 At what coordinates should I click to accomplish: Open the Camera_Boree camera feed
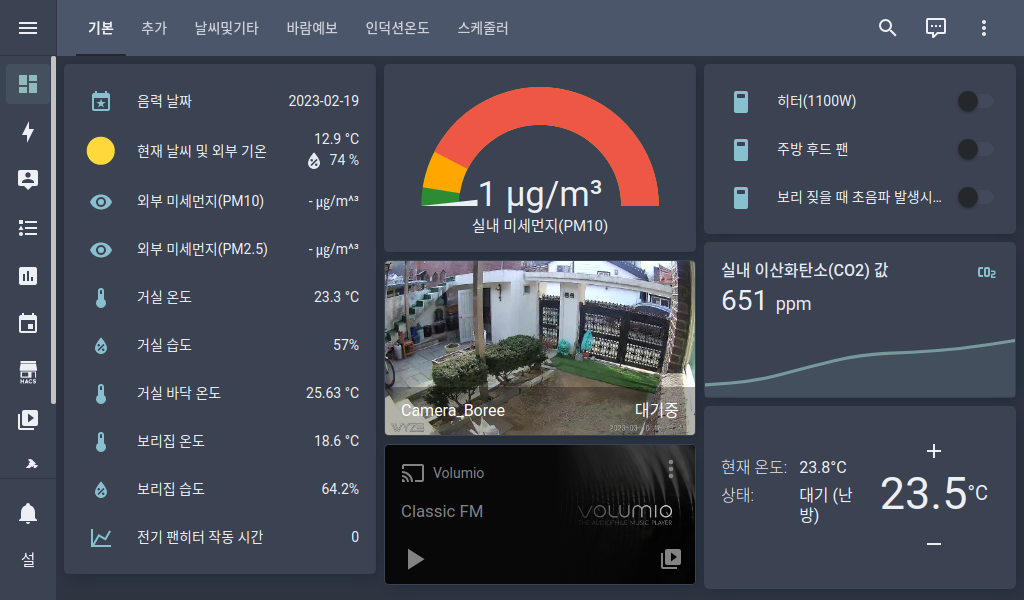click(540, 348)
